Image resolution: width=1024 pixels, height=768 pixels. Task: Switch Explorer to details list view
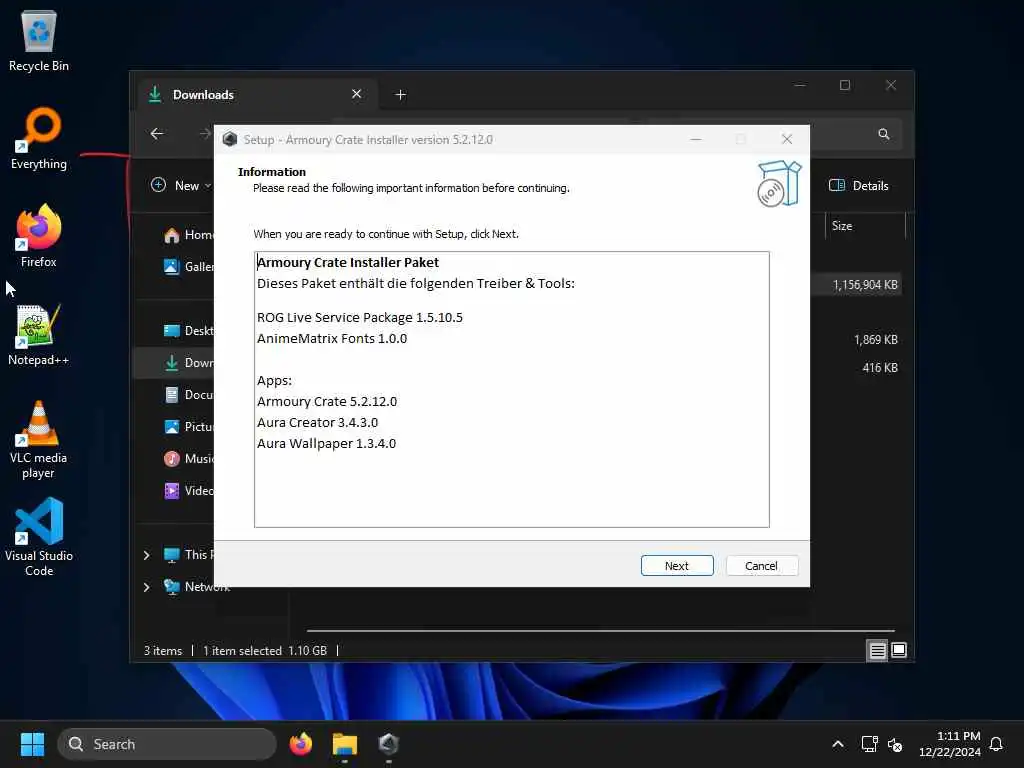[877, 650]
